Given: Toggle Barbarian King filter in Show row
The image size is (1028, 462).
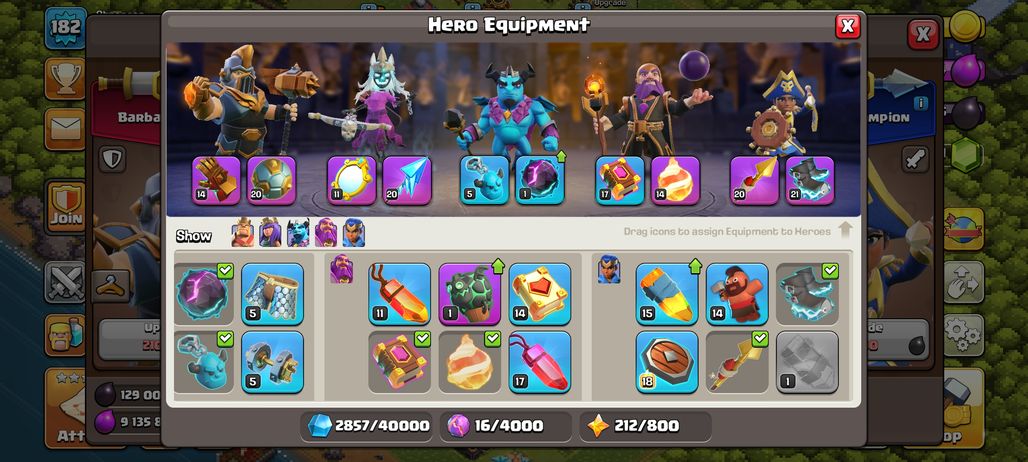Looking at the screenshot, I should pyautogui.click(x=243, y=233).
